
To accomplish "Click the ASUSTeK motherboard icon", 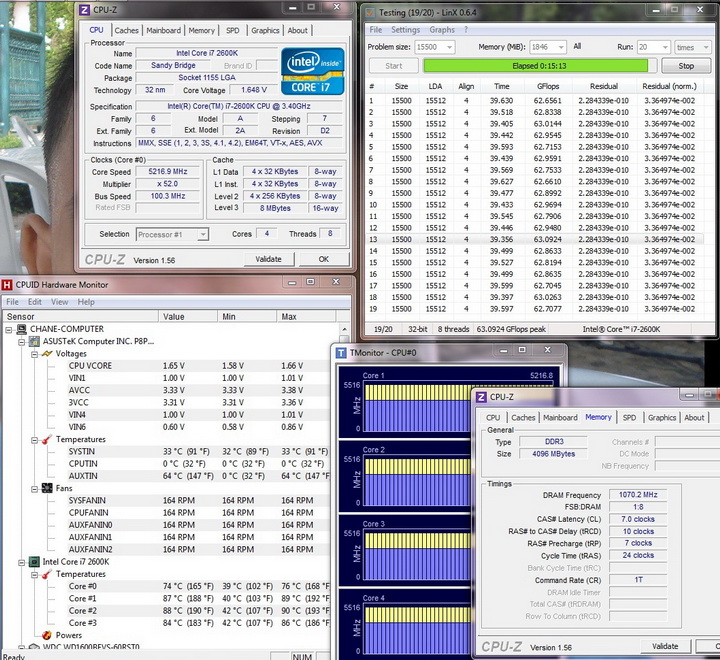I will point(34,341).
